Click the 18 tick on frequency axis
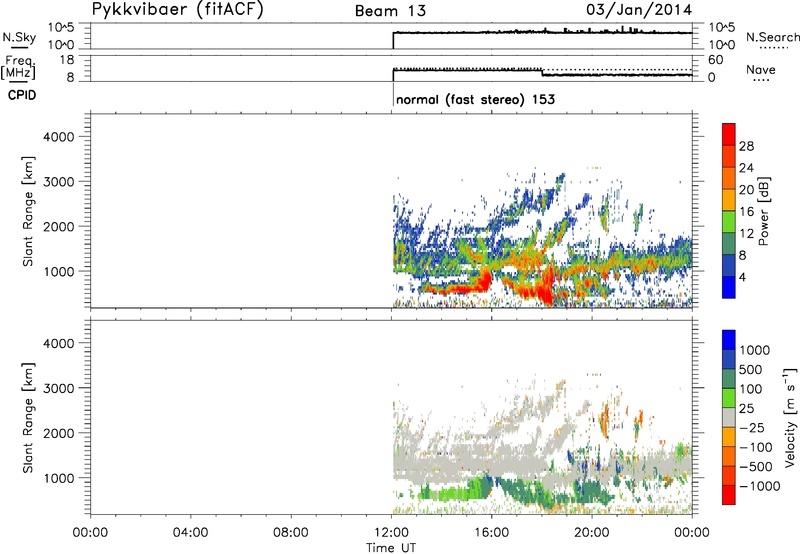 tap(67, 60)
